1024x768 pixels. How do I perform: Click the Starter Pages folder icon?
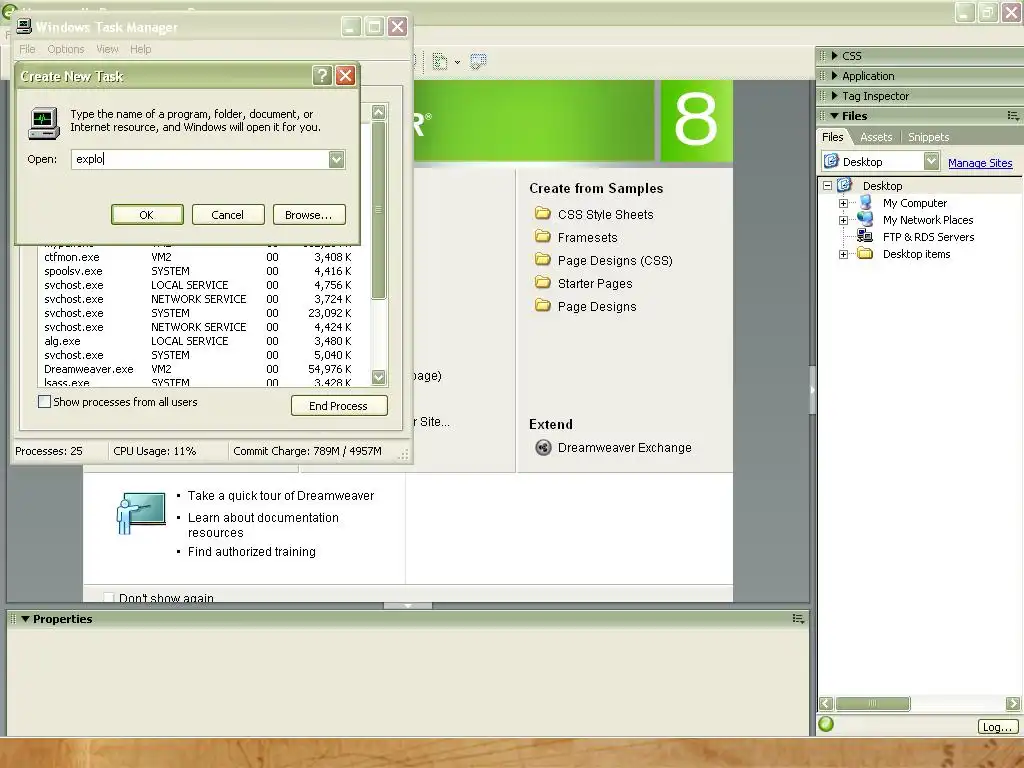pyautogui.click(x=543, y=283)
